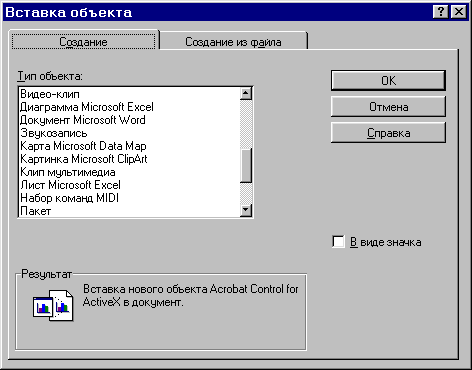
Task: Click the question mark help button
Action: [x=440, y=12]
